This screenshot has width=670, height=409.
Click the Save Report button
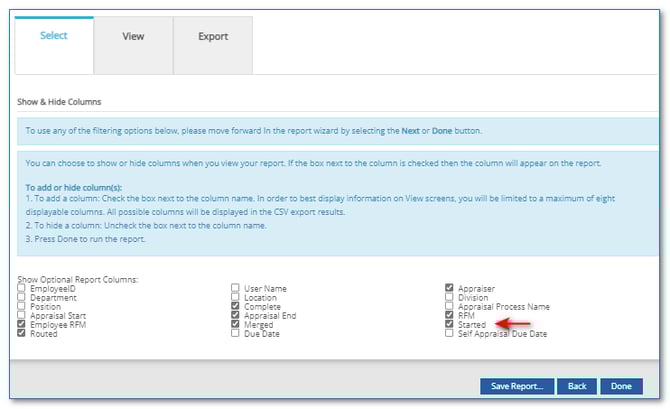(516, 385)
